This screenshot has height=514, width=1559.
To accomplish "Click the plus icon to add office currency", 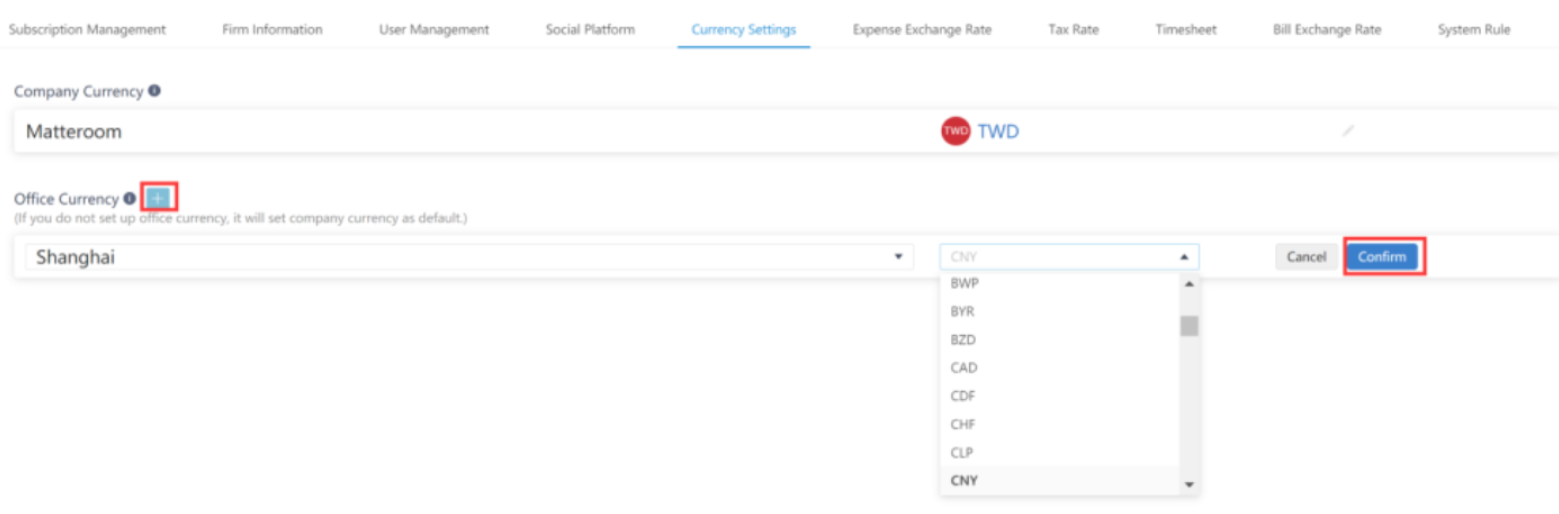I will pyautogui.click(x=160, y=197).
